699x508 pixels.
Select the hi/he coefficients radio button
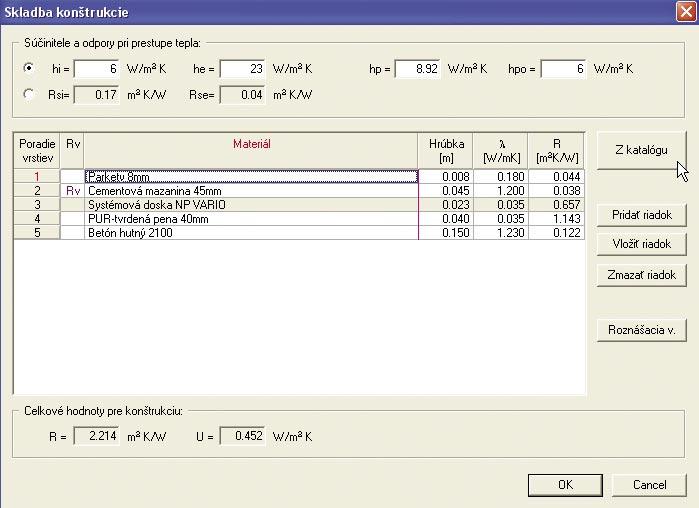click(29, 68)
